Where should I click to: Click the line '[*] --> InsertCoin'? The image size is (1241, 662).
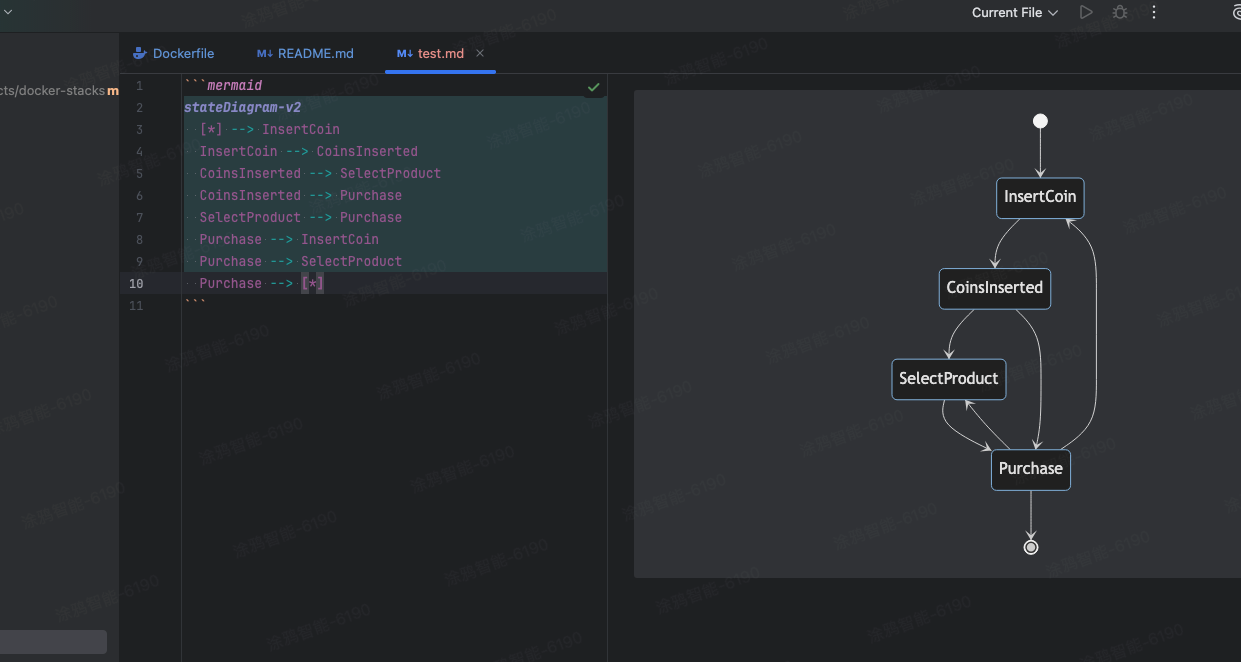tap(270, 130)
